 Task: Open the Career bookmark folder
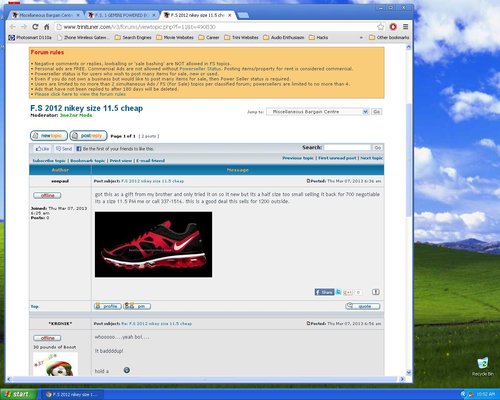209,38
